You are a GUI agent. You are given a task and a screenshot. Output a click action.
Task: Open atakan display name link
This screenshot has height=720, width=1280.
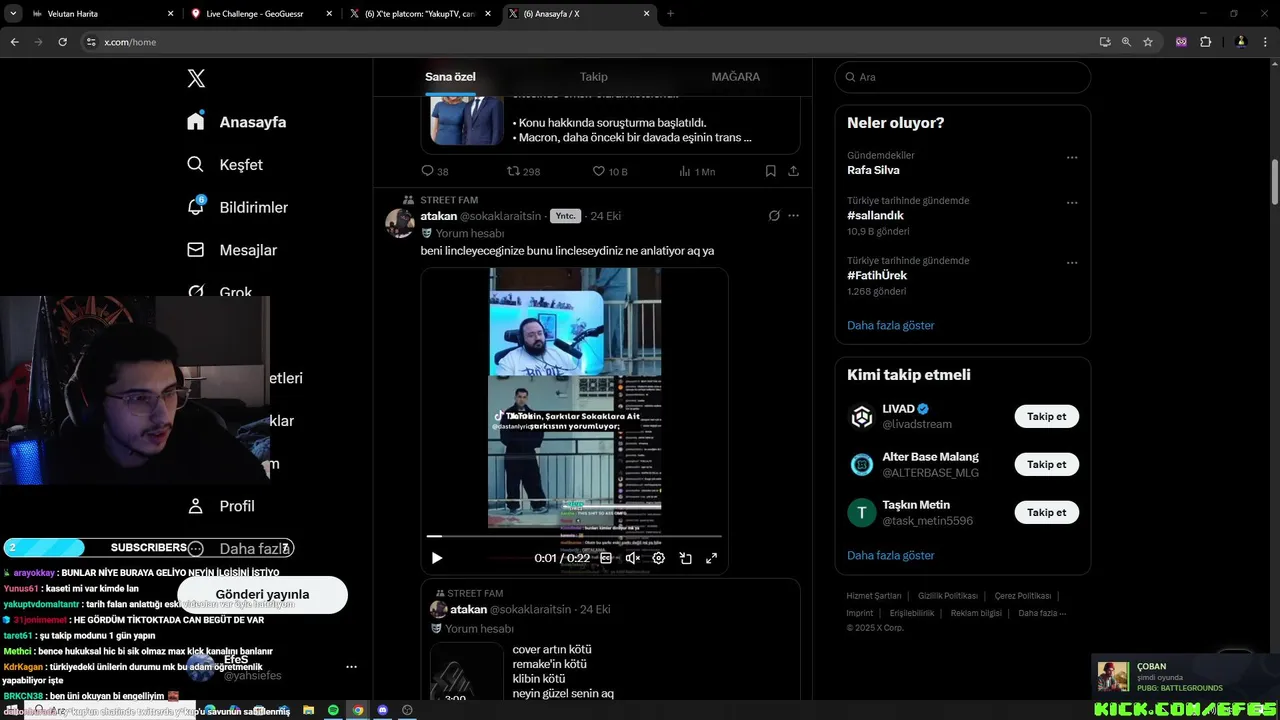[x=438, y=216]
